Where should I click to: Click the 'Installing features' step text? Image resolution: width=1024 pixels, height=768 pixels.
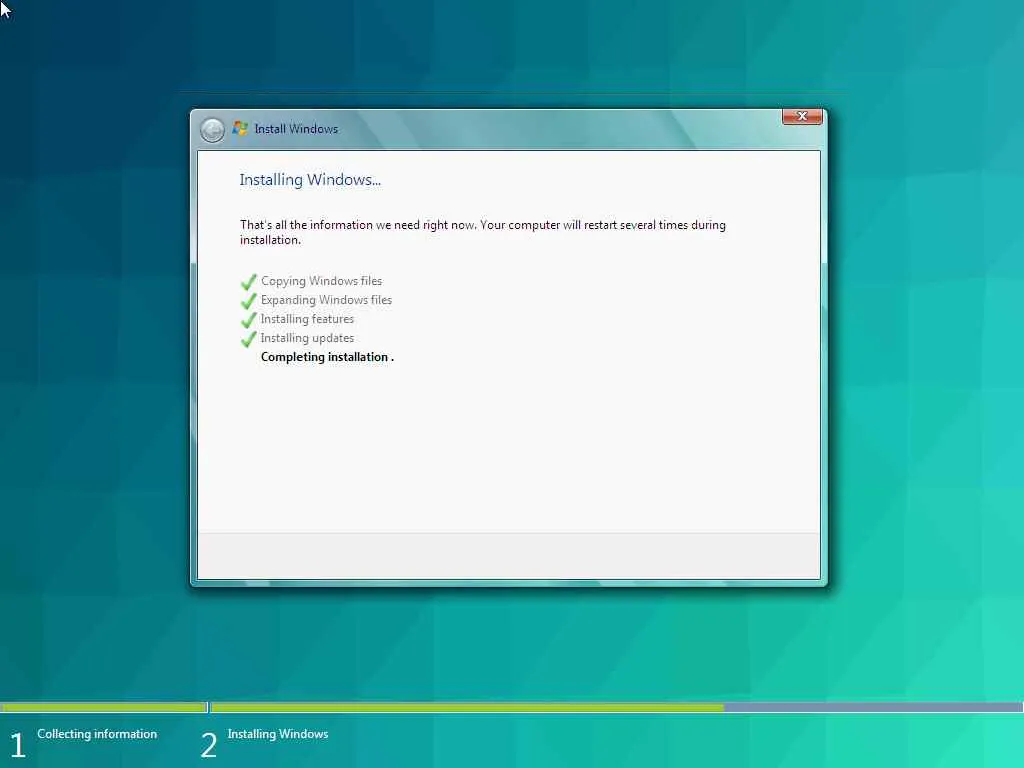point(307,319)
